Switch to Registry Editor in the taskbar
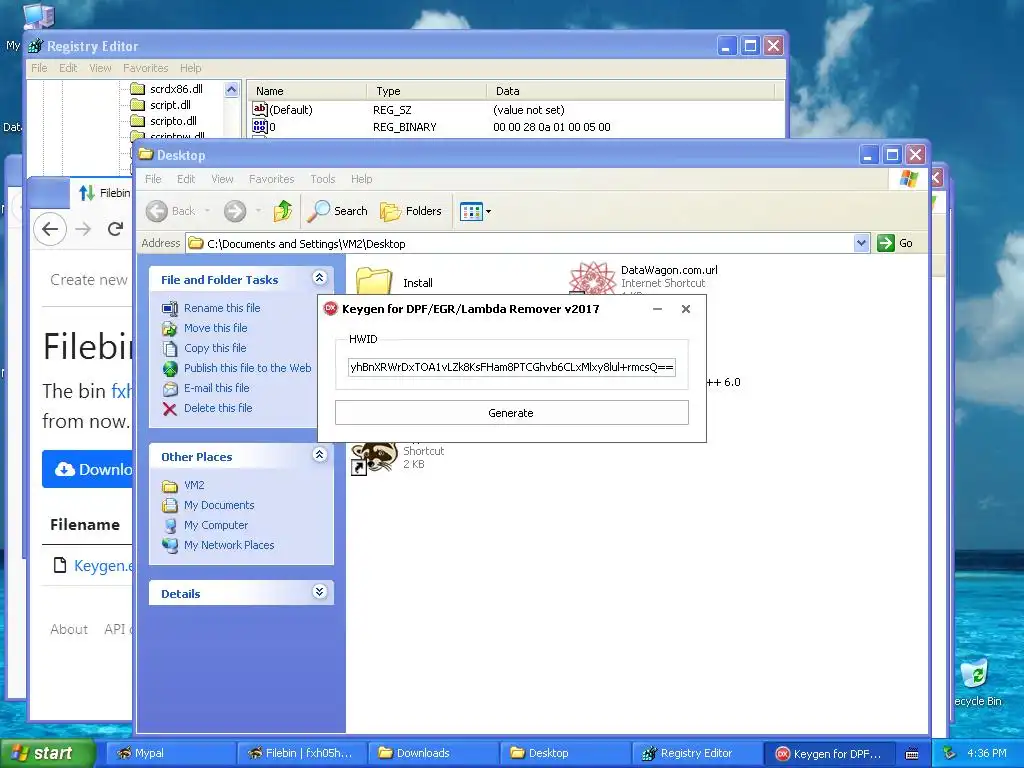The height and width of the screenshot is (768, 1024). click(697, 753)
